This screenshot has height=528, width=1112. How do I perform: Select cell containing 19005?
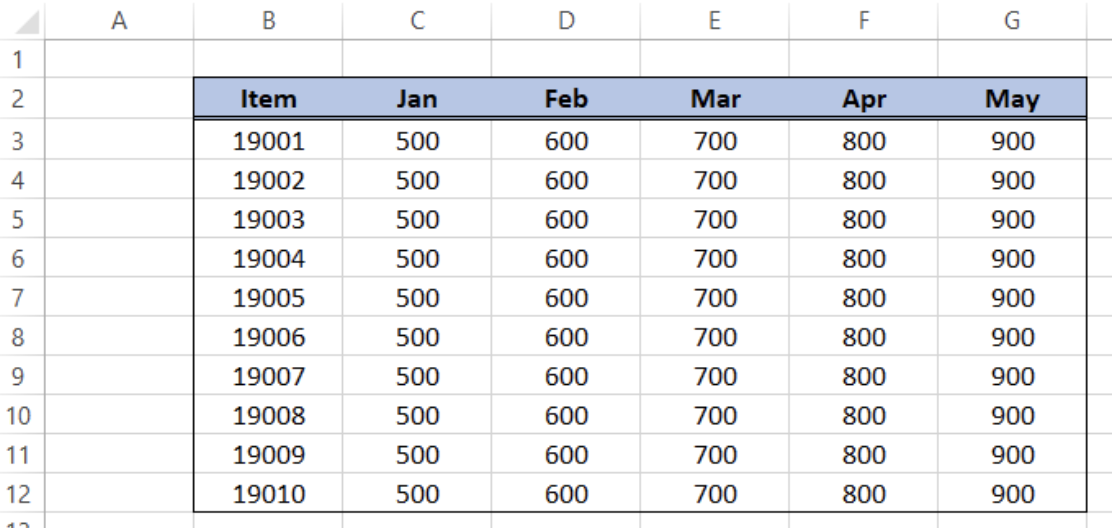pos(268,297)
